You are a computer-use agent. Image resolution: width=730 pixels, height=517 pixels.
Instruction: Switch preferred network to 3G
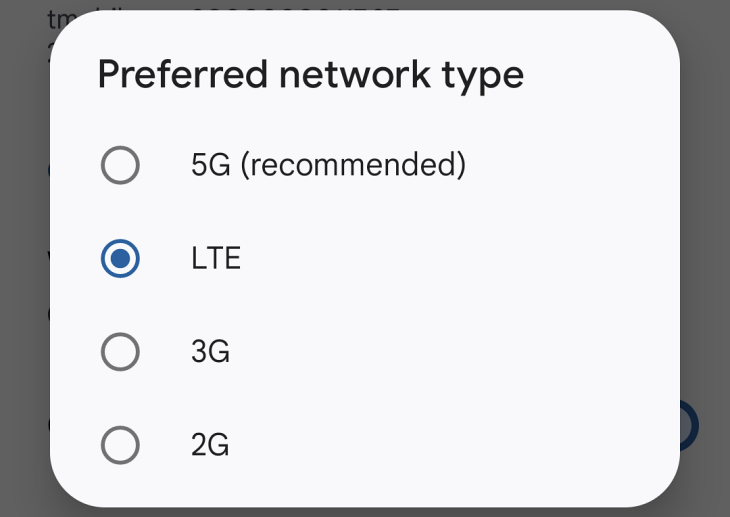point(120,351)
